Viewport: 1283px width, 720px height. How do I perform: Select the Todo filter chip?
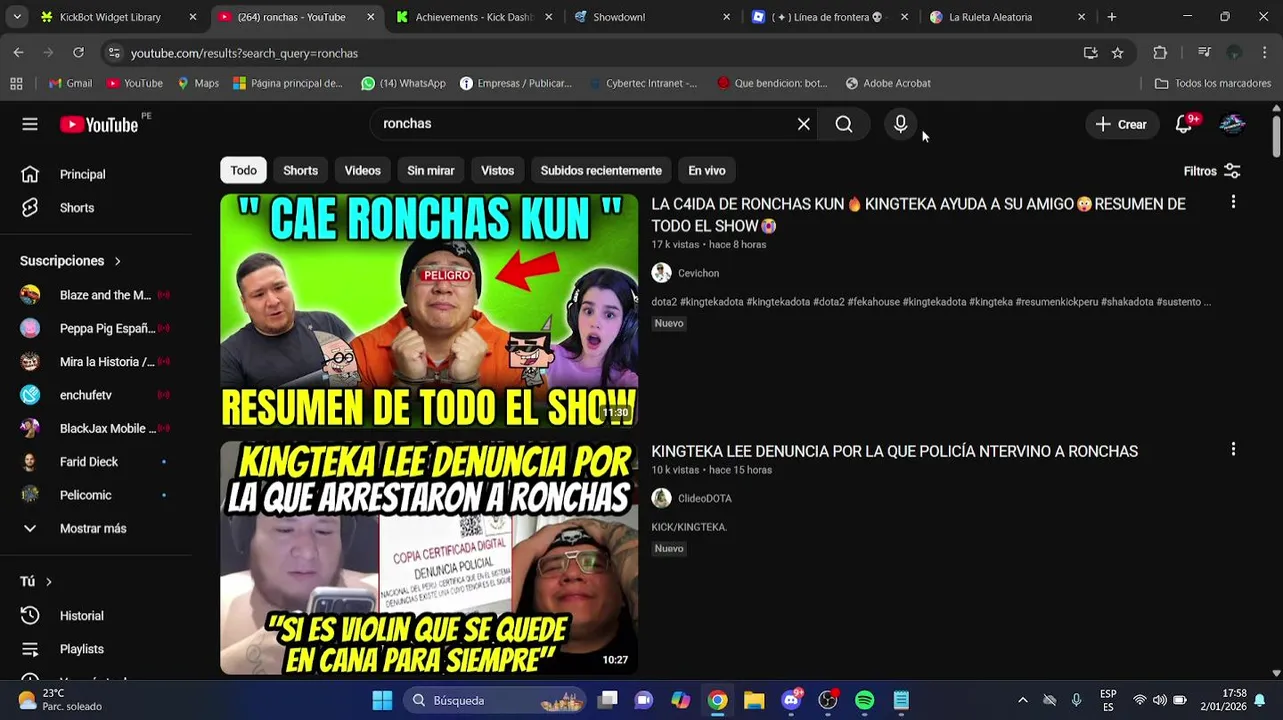click(243, 171)
